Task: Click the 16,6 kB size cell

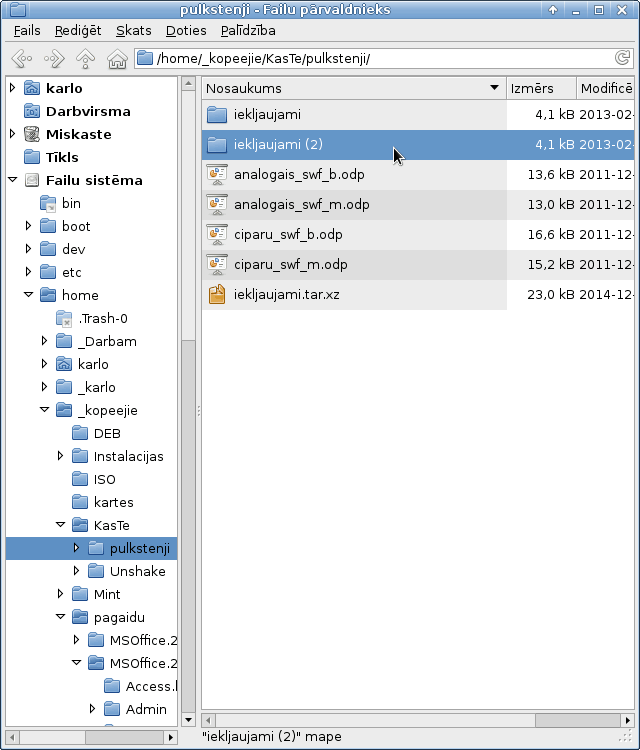Action: (x=551, y=235)
